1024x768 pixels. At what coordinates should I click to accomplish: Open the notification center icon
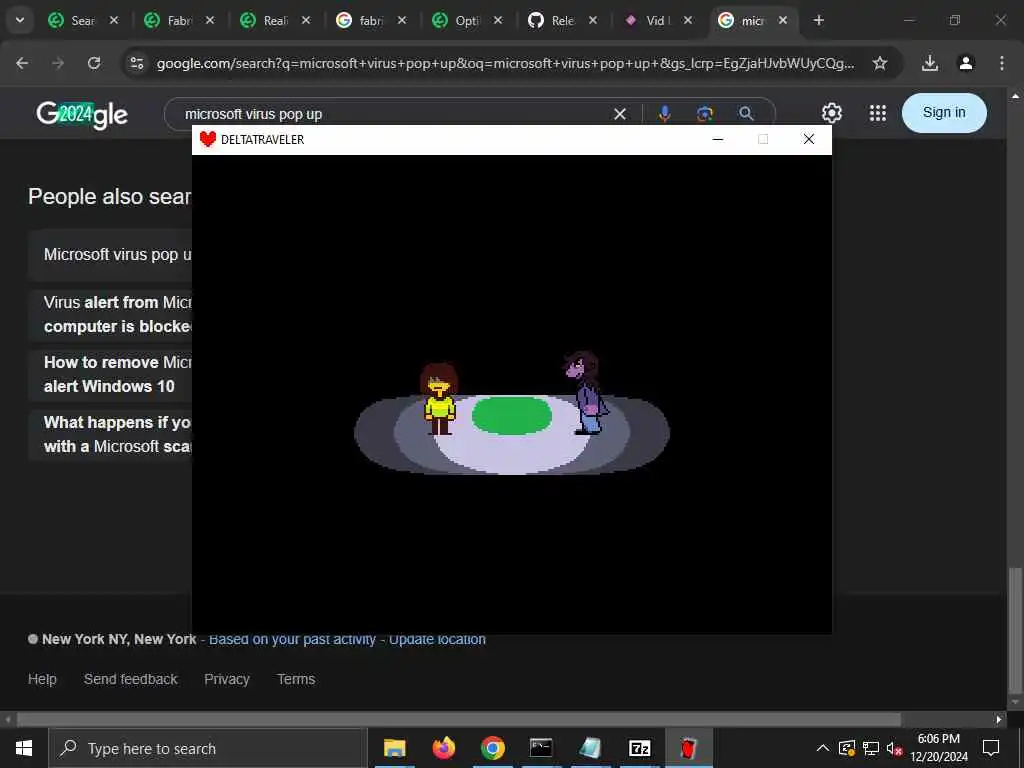tap(991, 748)
